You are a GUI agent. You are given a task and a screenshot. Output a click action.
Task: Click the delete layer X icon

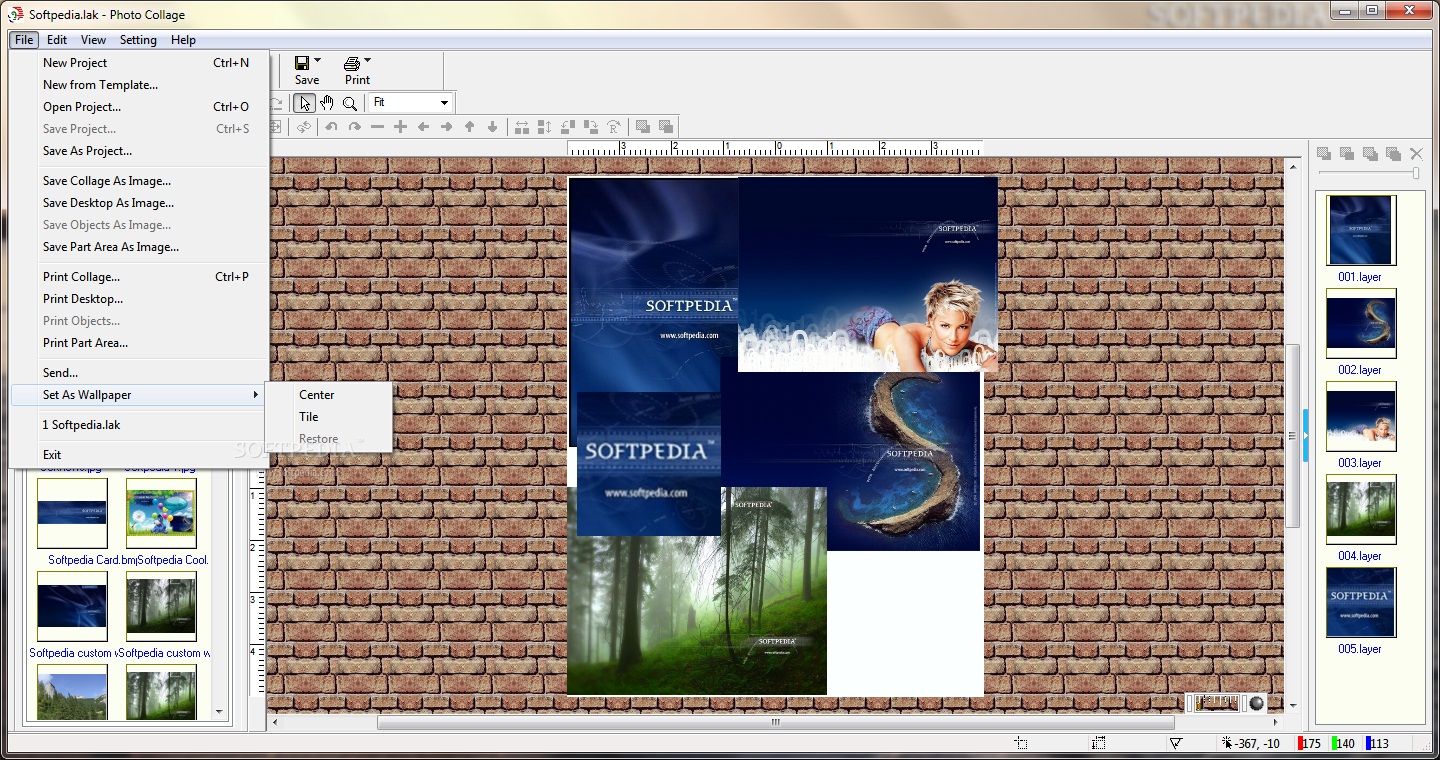[1416, 153]
